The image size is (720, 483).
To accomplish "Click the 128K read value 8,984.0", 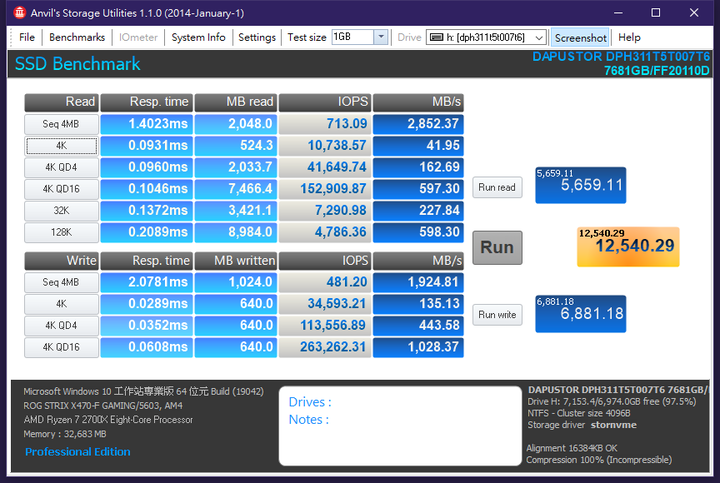I will click(x=236, y=232).
